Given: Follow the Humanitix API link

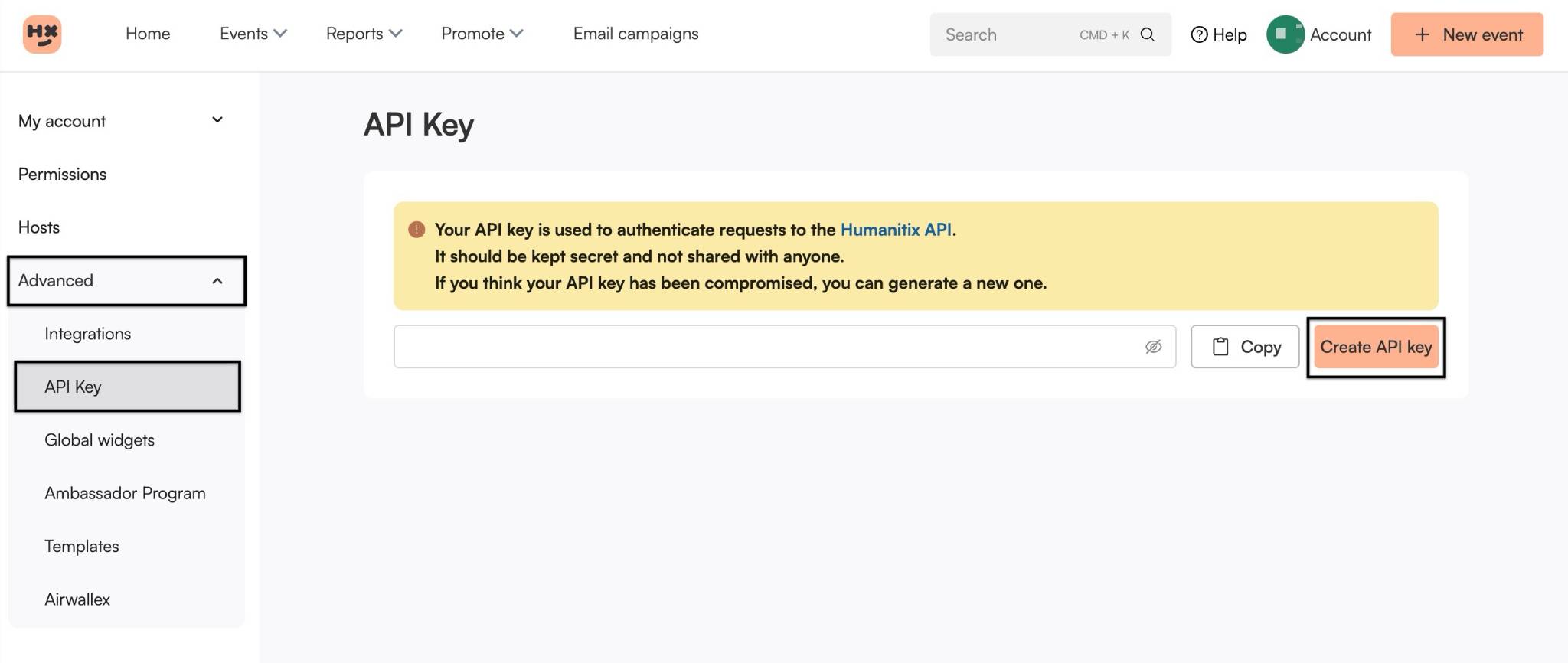Looking at the screenshot, I should click(896, 230).
